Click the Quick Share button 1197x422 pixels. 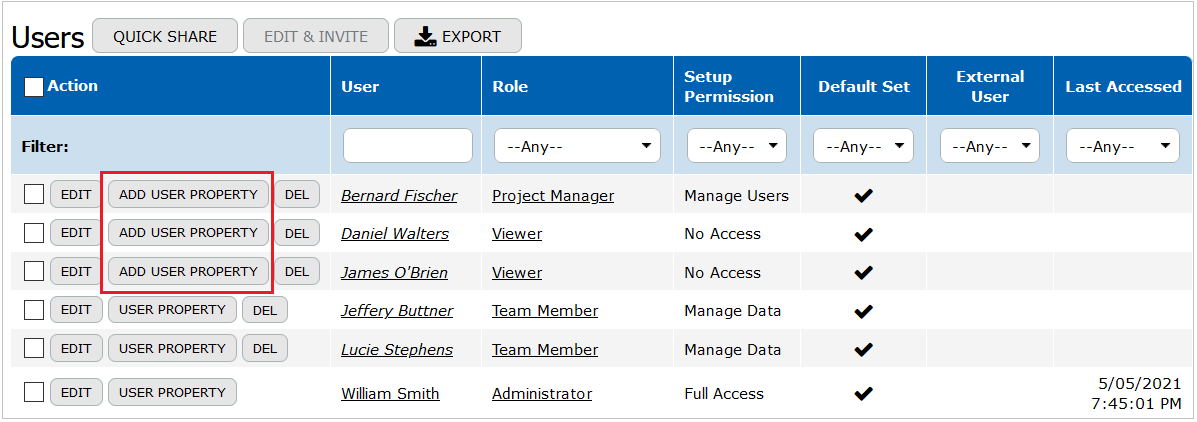[165, 36]
